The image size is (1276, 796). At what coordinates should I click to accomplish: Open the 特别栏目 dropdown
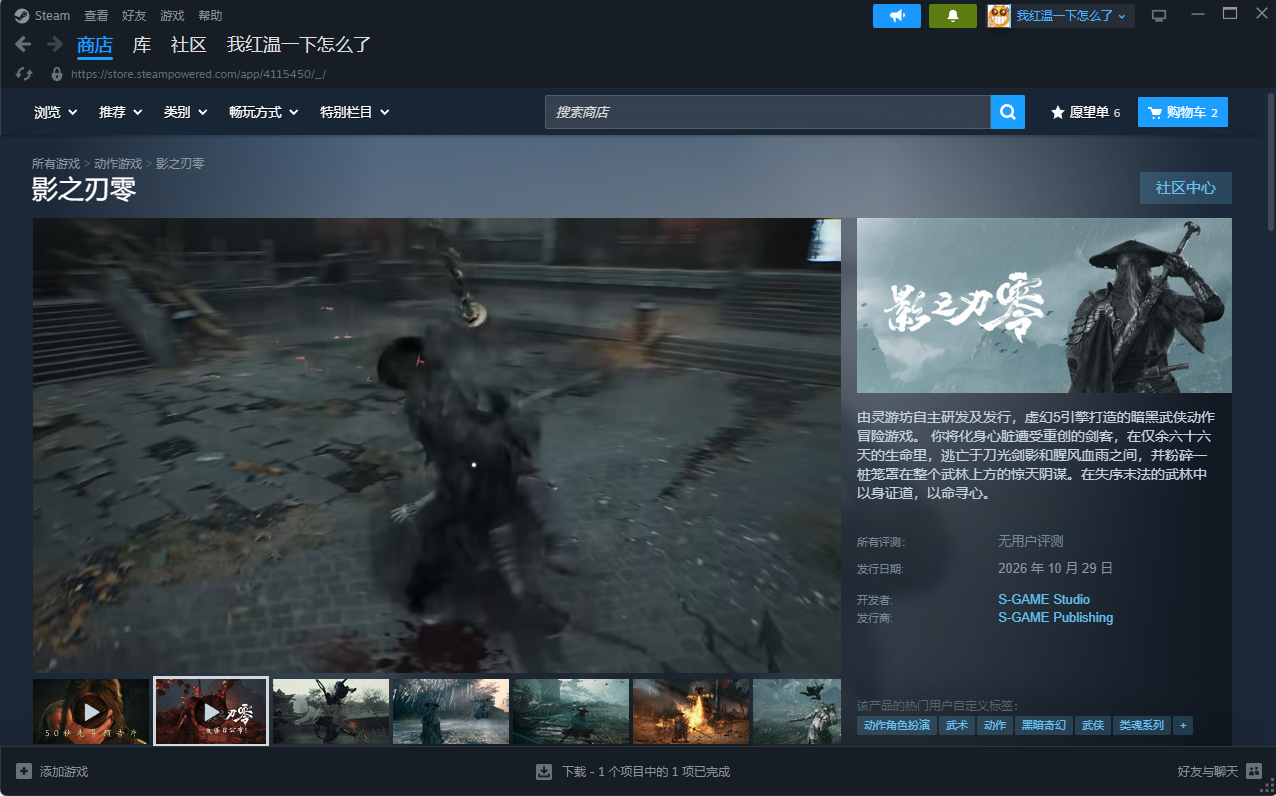pos(355,112)
